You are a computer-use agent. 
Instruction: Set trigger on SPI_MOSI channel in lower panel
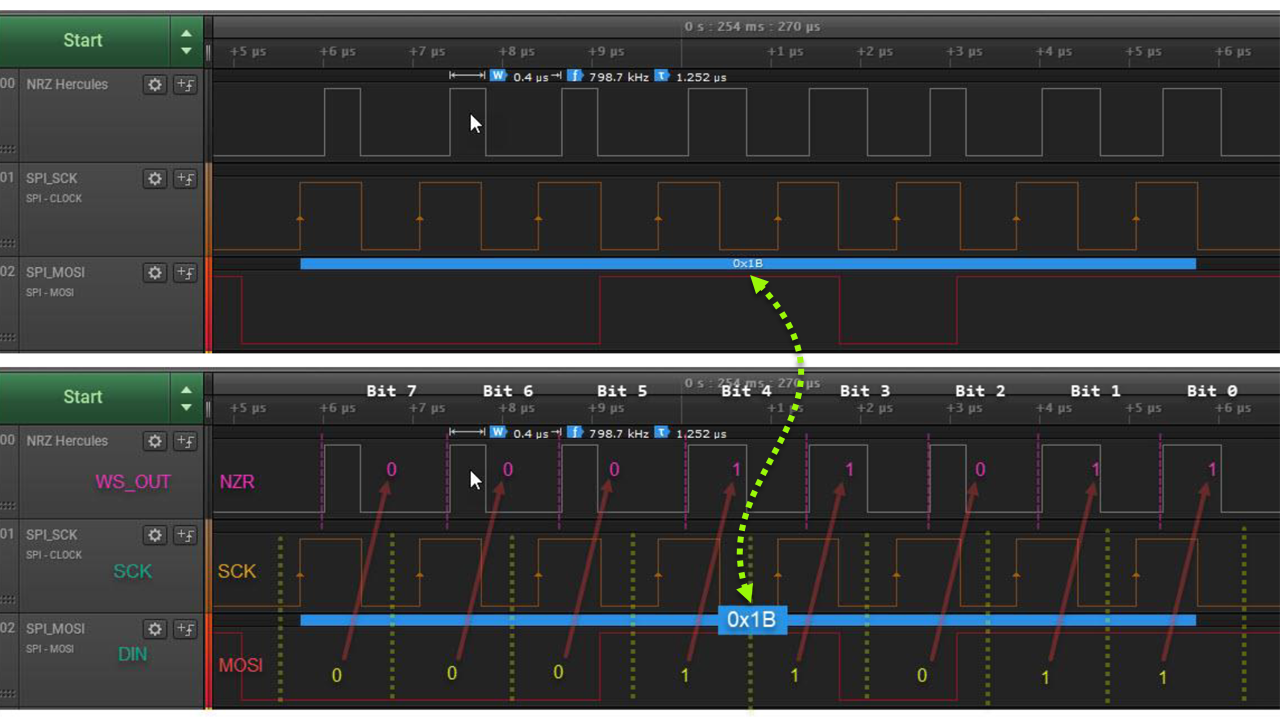tap(185, 629)
